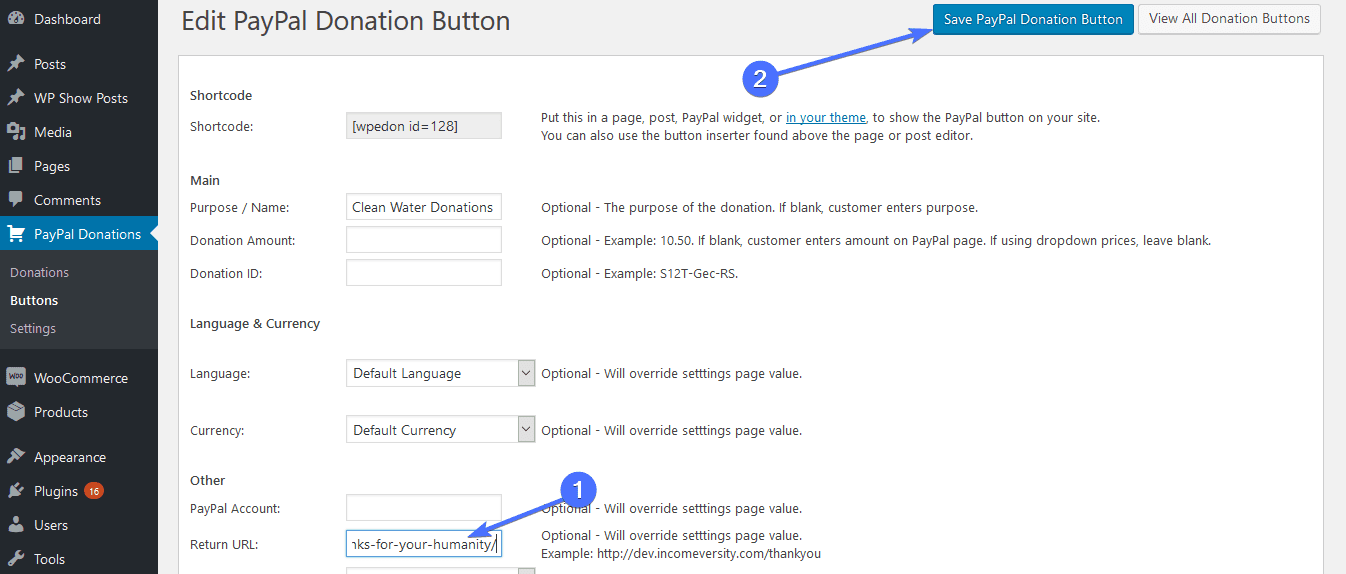Open Donations submenu item
The height and width of the screenshot is (574, 1346).
pyautogui.click(x=39, y=272)
